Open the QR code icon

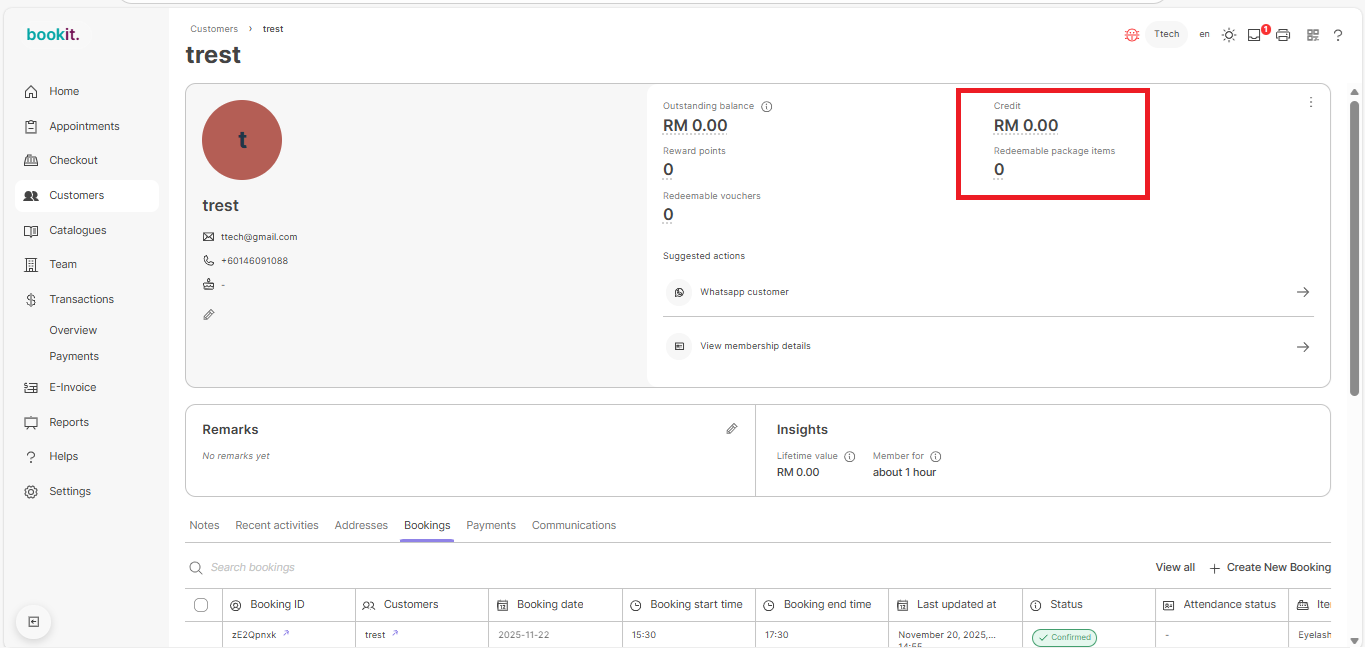coord(1313,35)
